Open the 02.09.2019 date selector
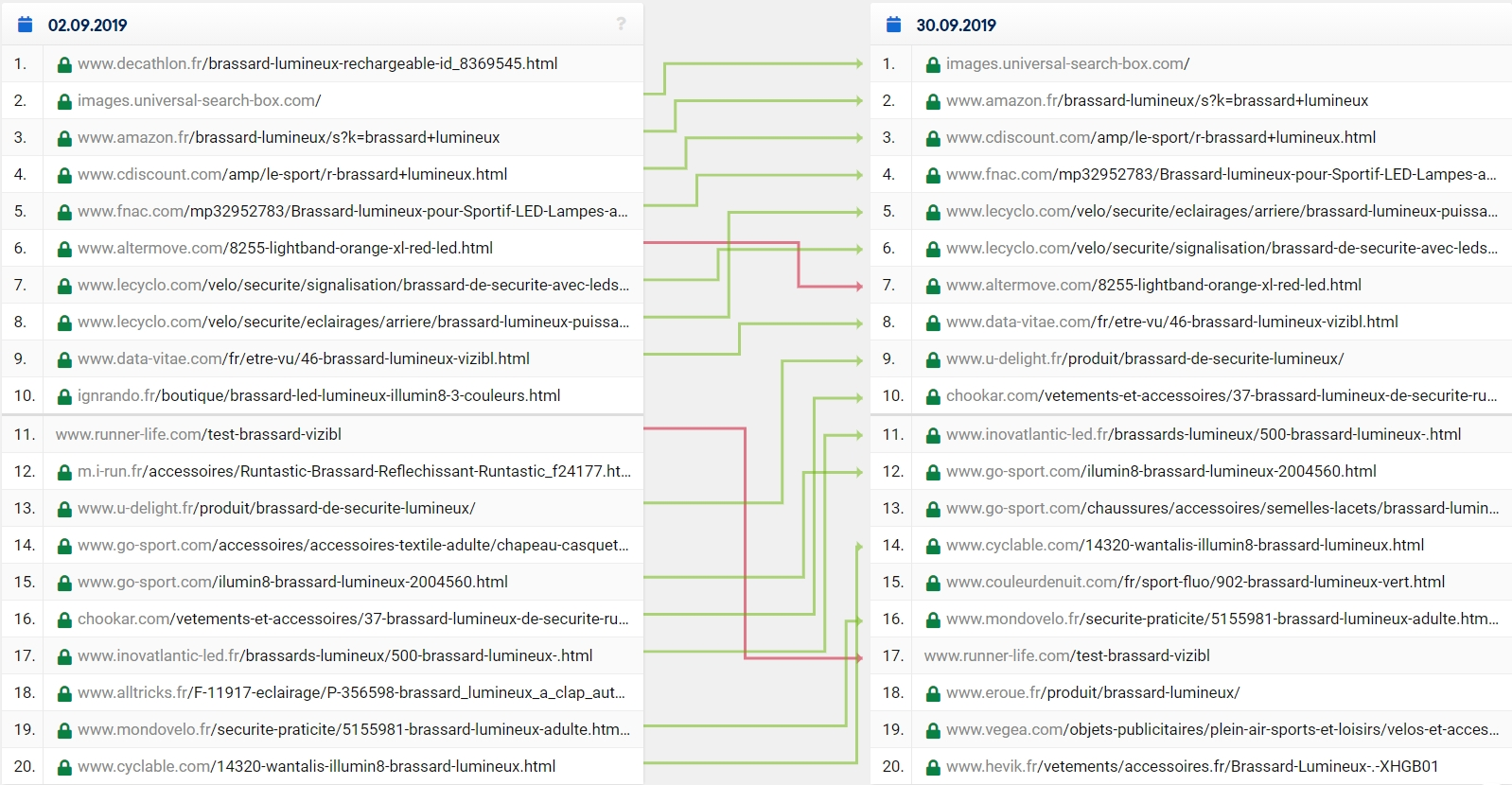The image size is (1512, 785). 87,25
